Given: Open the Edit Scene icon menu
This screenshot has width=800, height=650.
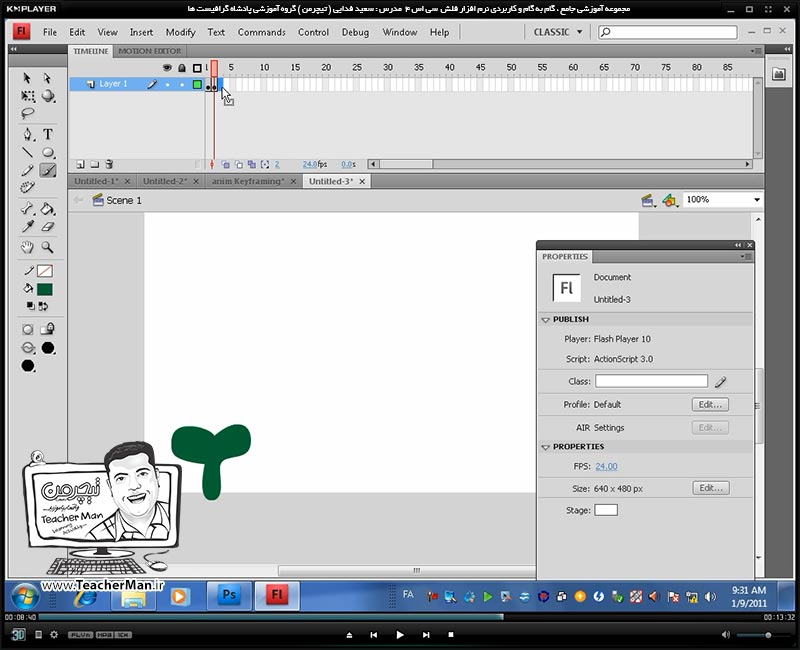Looking at the screenshot, I should [x=648, y=201].
